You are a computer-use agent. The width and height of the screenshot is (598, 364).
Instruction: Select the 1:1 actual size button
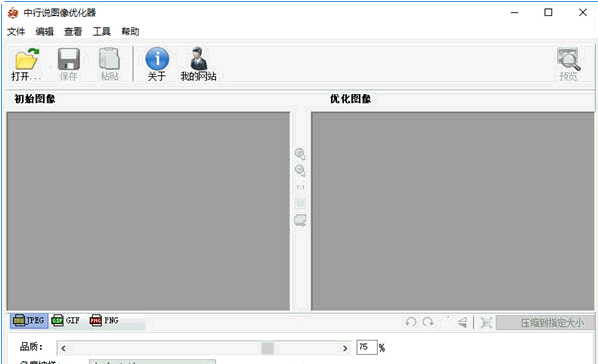[x=300, y=187]
